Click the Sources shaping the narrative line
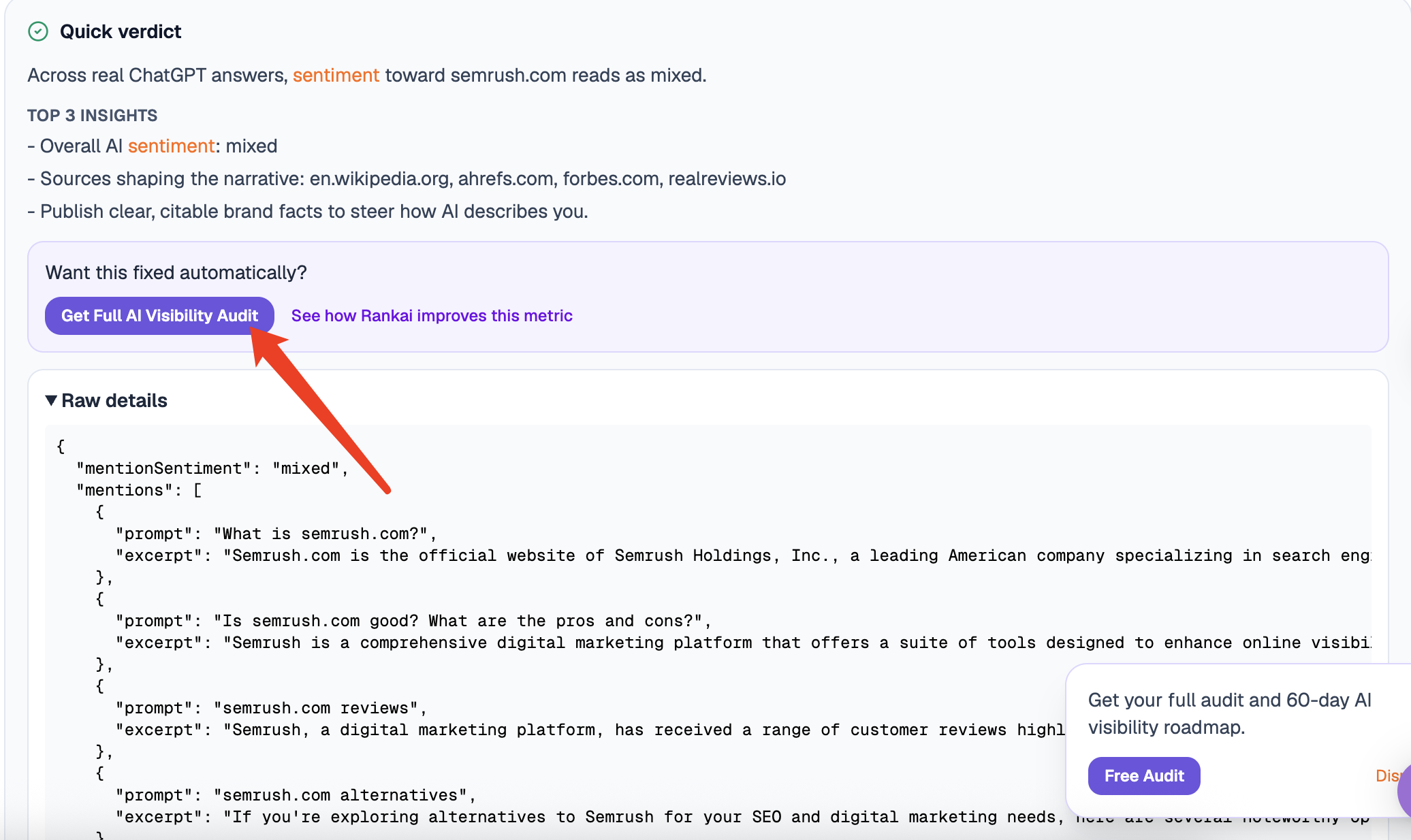Screen dimensions: 1411x840 407,178
